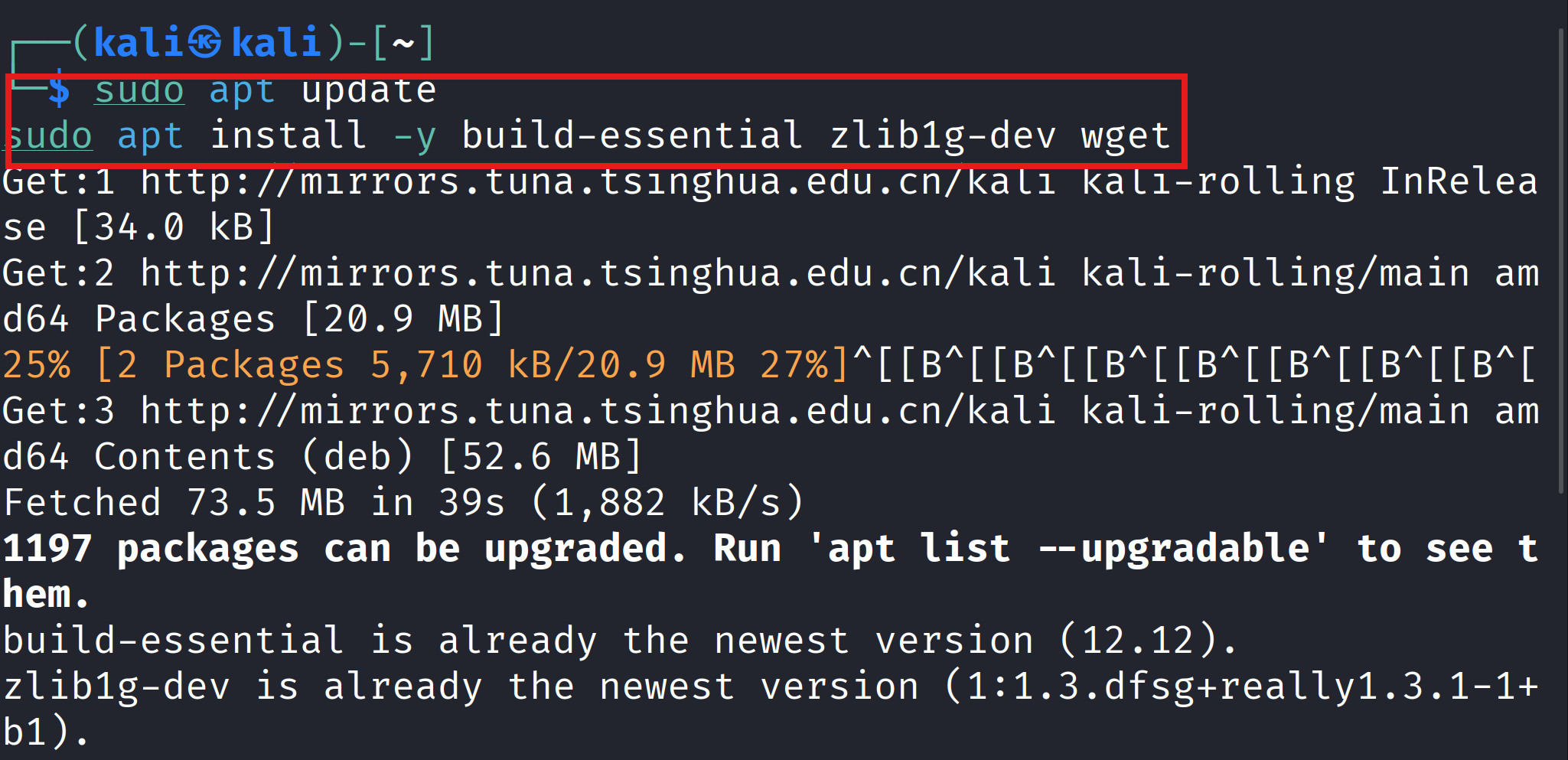Click the Get:2 mirror URL
This screenshot has width=1568, height=760.
(x=599, y=274)
